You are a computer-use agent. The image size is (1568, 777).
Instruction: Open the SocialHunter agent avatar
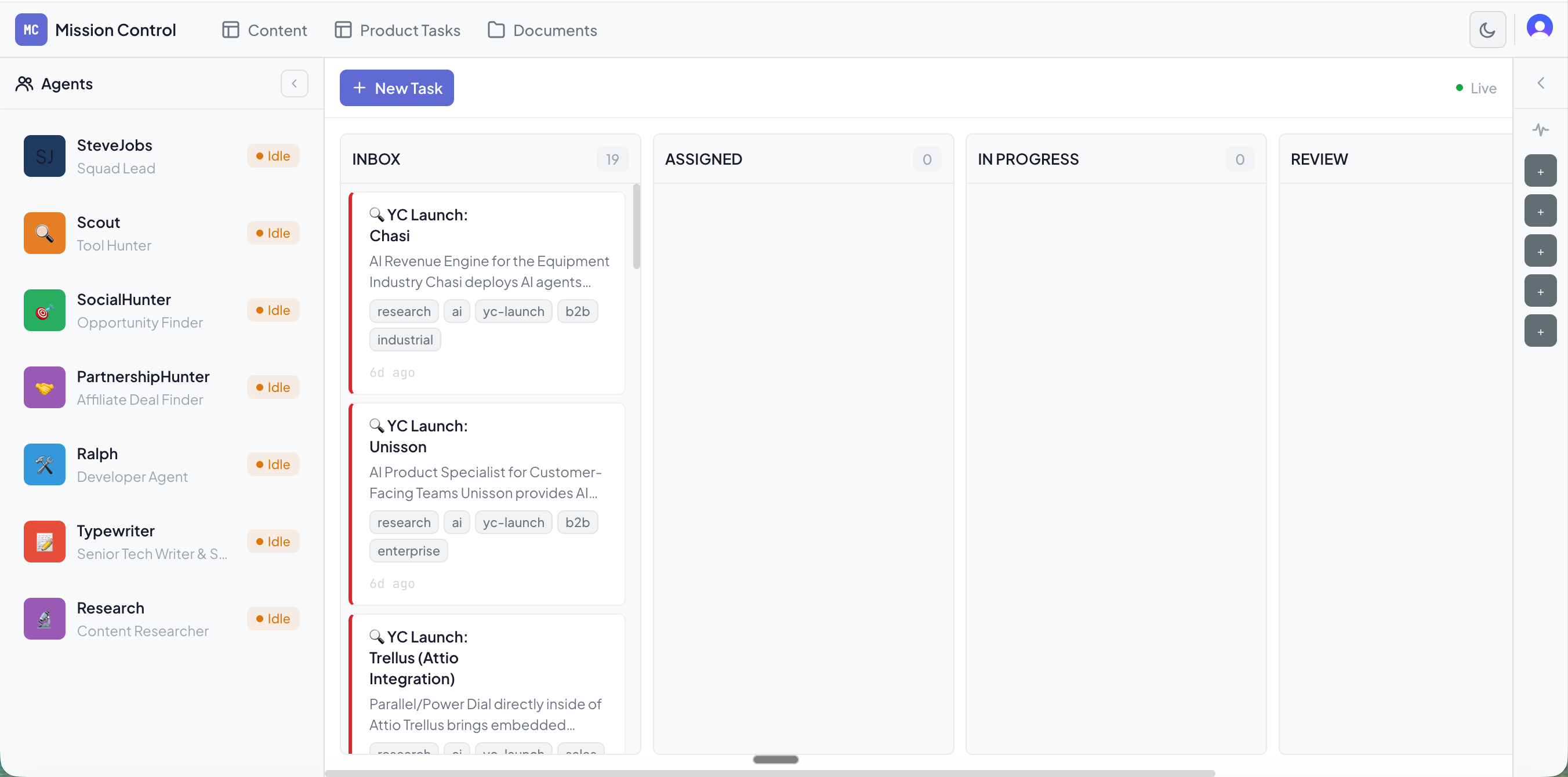tap(45, 310)
